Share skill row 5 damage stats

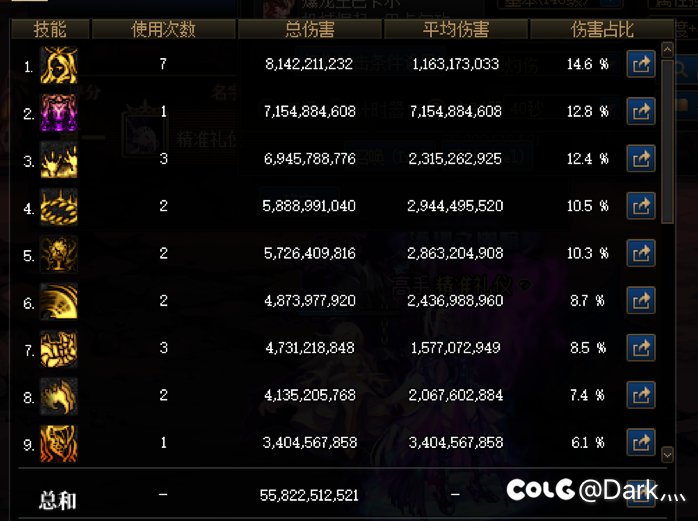[x=641, y=253]
